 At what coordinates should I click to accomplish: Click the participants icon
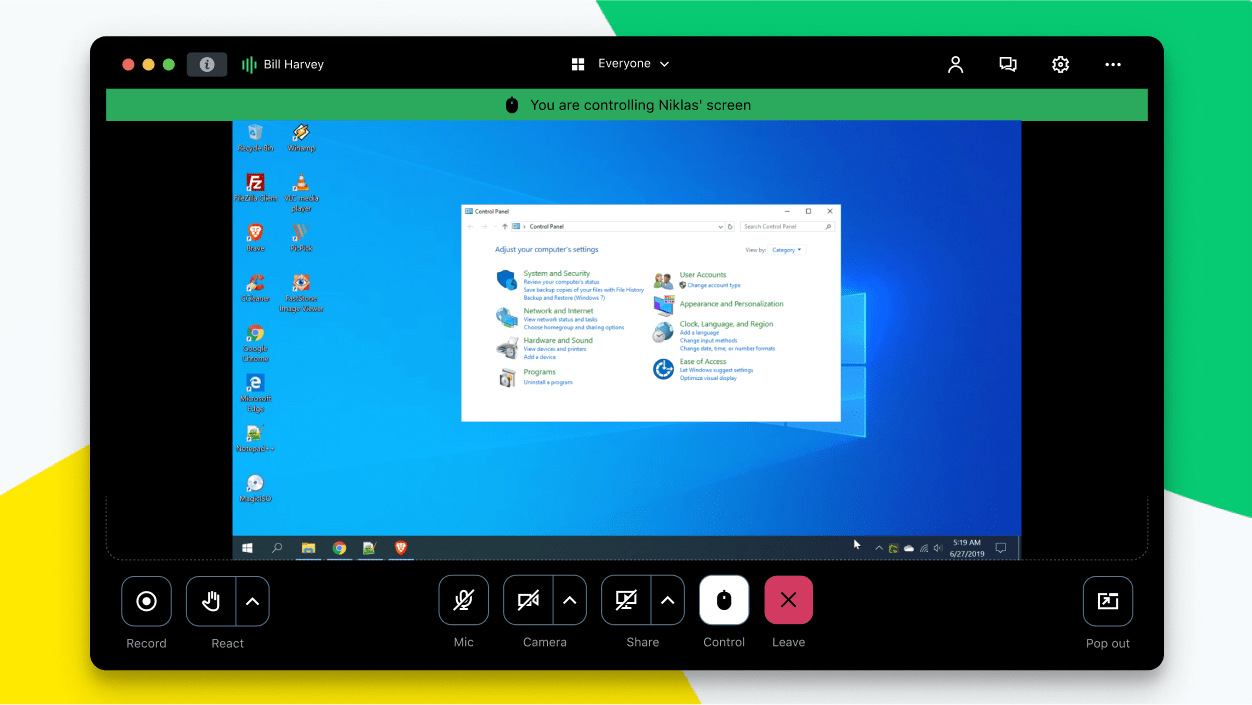(x=955, y=64)
